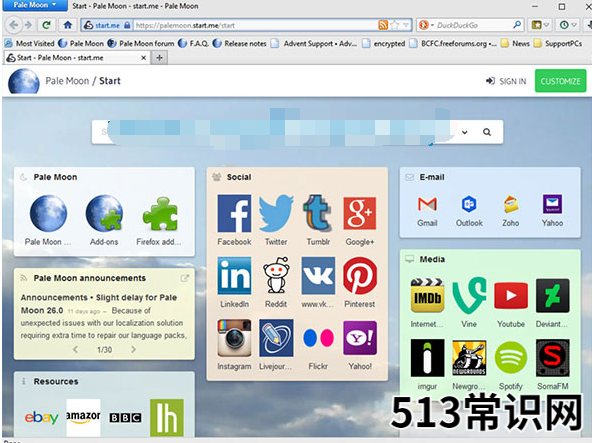The height and width of the screenshot is (443, 592).
Task: Open the Reddit alien icon
Action: 276,276
